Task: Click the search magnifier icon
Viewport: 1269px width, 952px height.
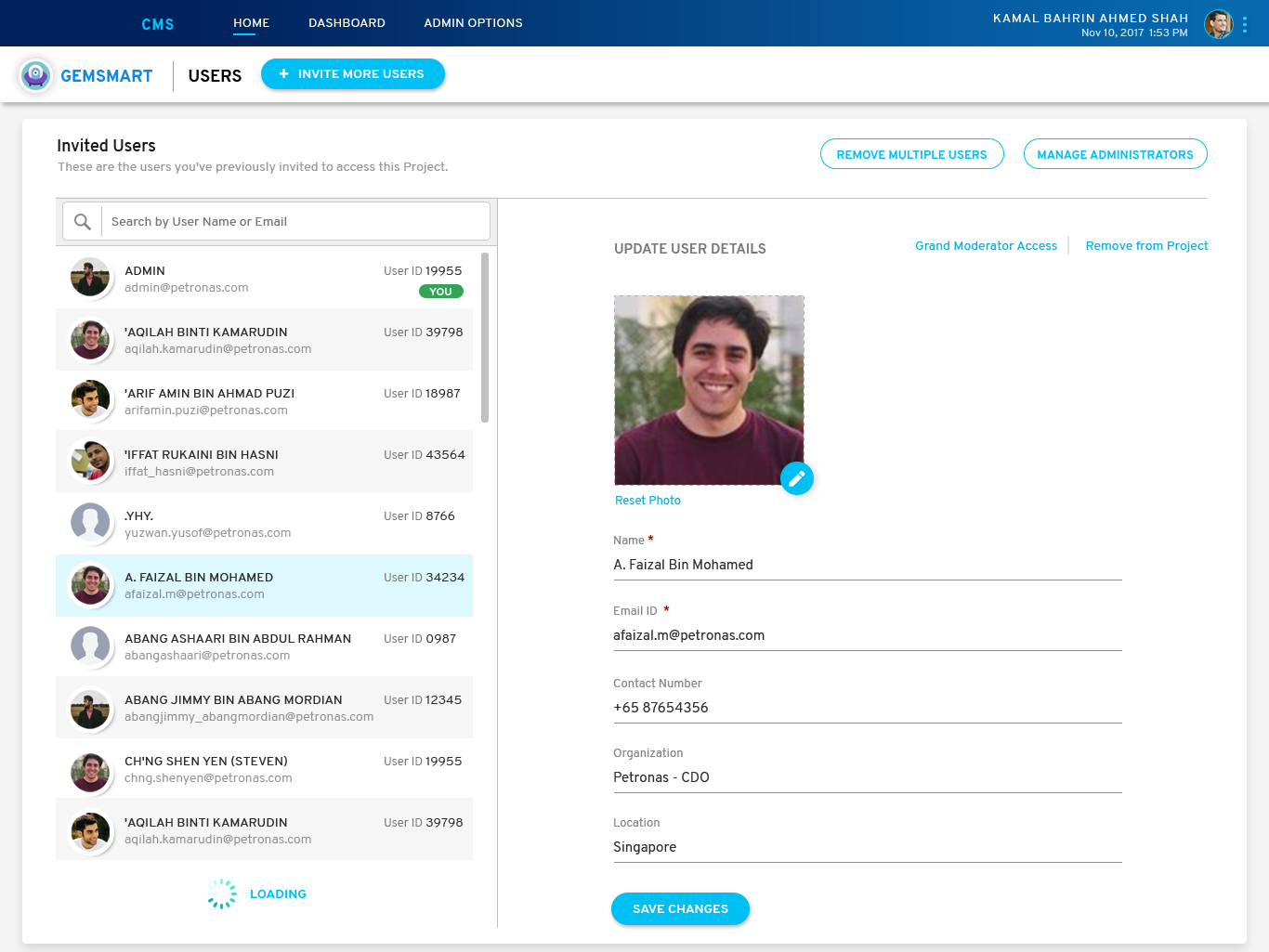Action: pyautogui.click(x=83, y=222)
